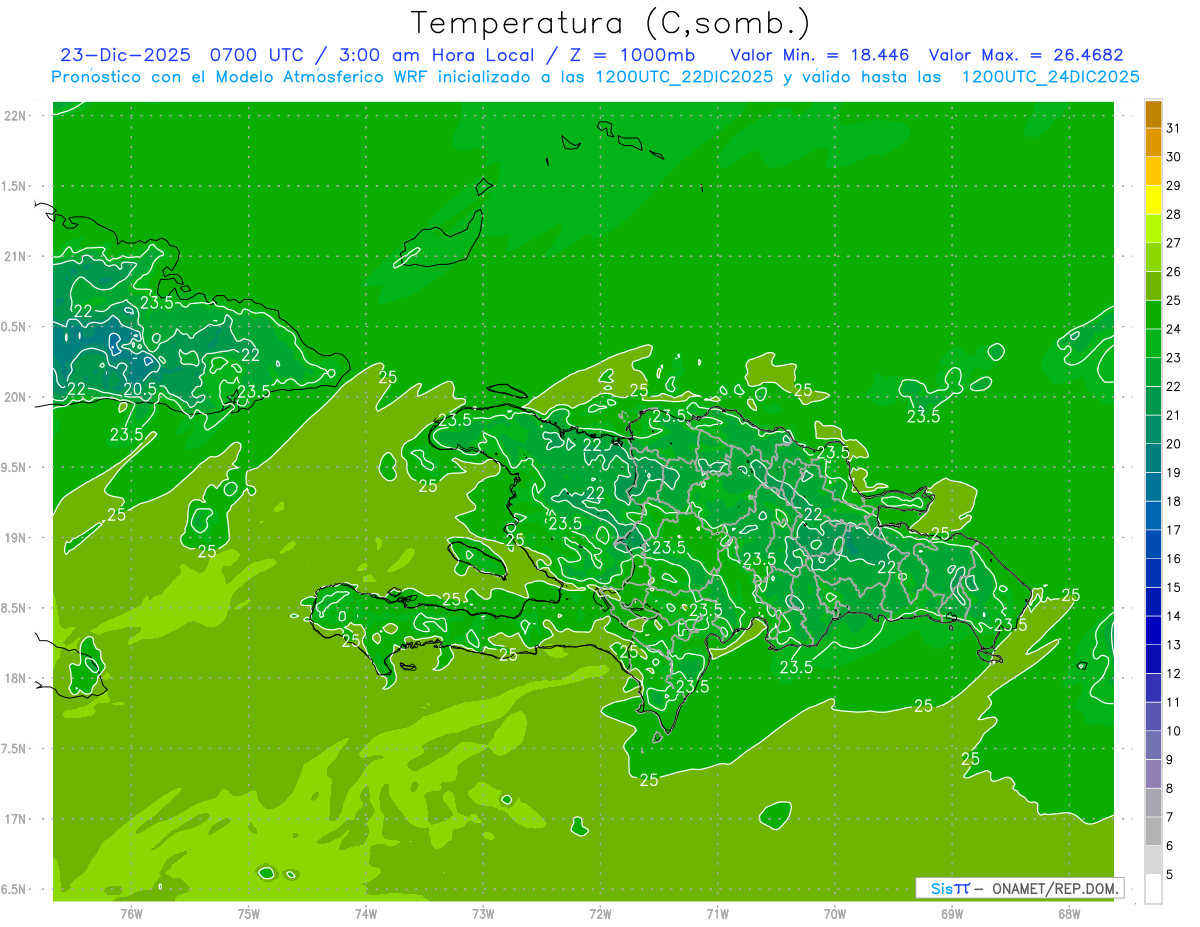Click the "74W" longitude axis label
The height and width of the screenshot is (927, 1200).
[x=366, y=913]
